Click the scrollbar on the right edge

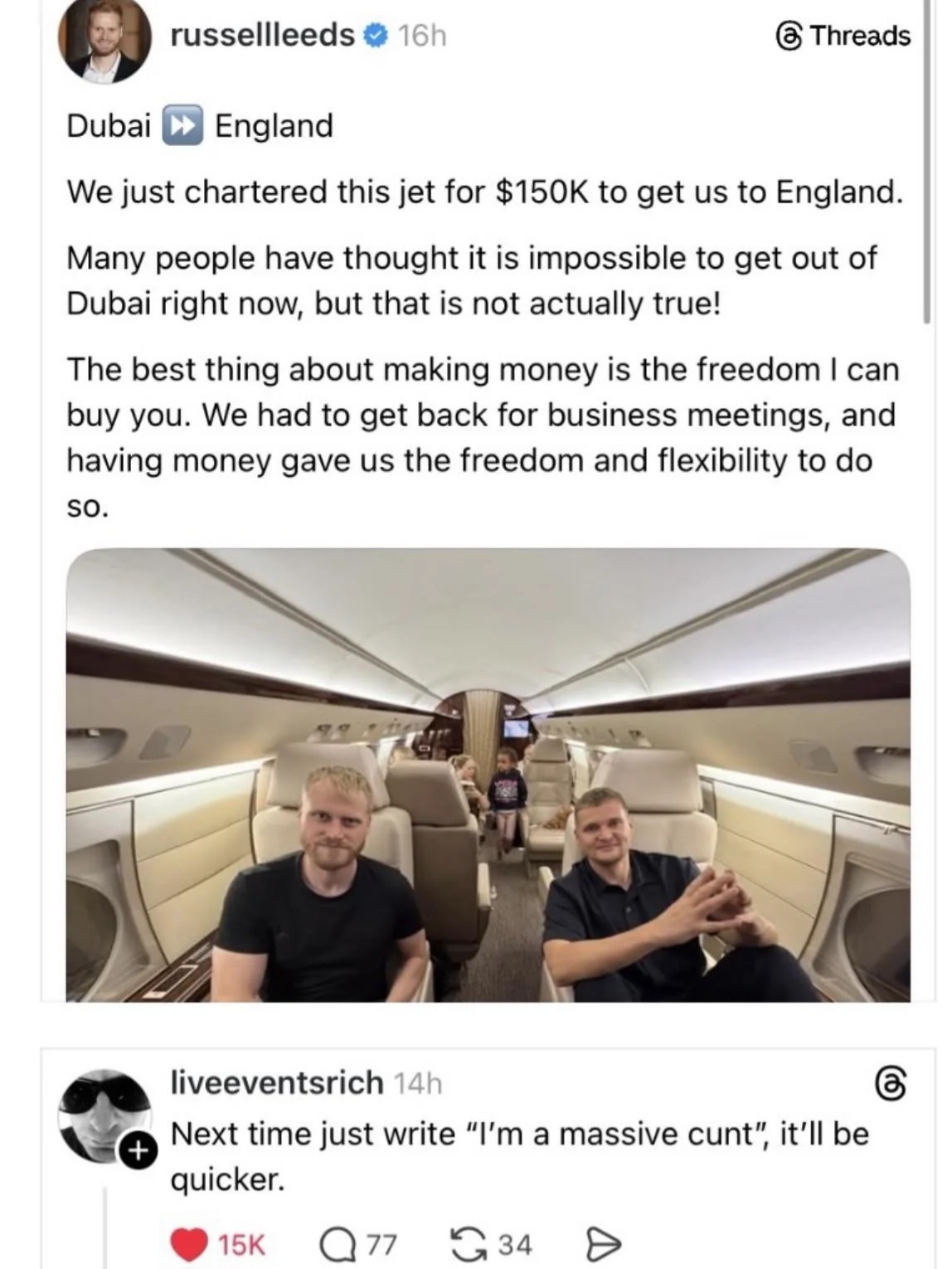point(928,166)
